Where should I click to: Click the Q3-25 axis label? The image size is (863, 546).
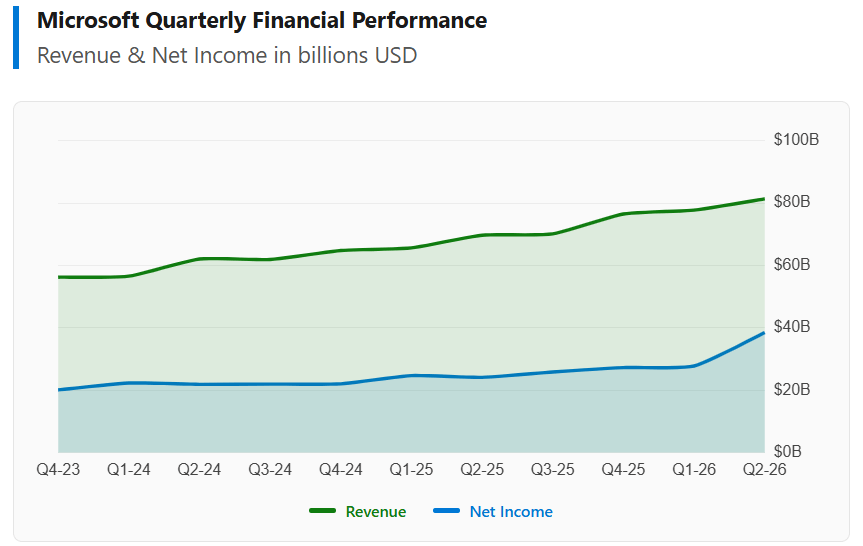(x=553, y=469)
